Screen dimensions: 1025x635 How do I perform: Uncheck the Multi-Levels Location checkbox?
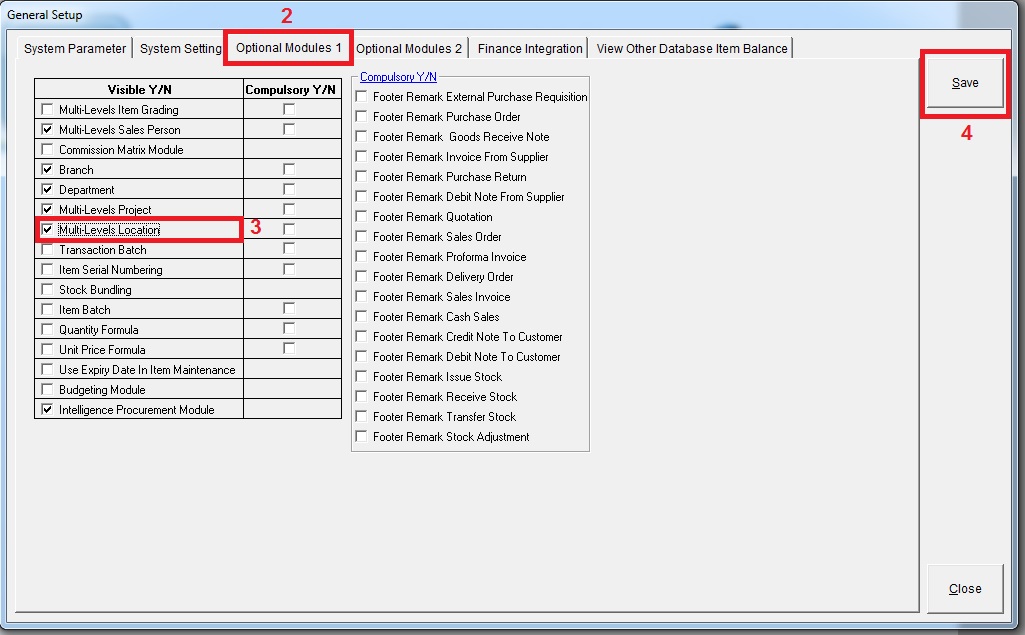(47, 230)
